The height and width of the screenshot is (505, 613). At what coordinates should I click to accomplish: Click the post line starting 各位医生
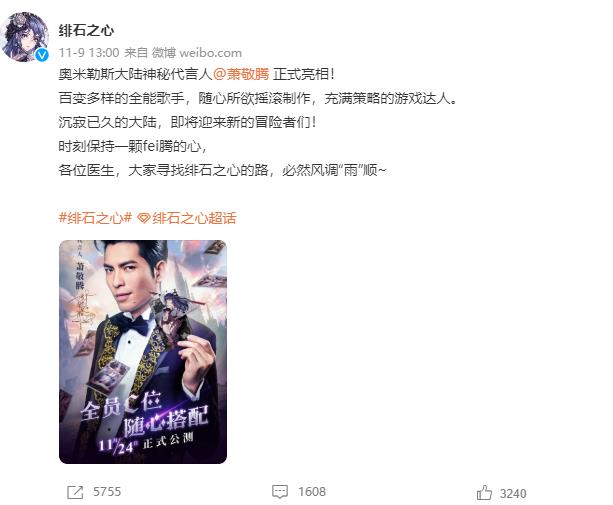222,170
